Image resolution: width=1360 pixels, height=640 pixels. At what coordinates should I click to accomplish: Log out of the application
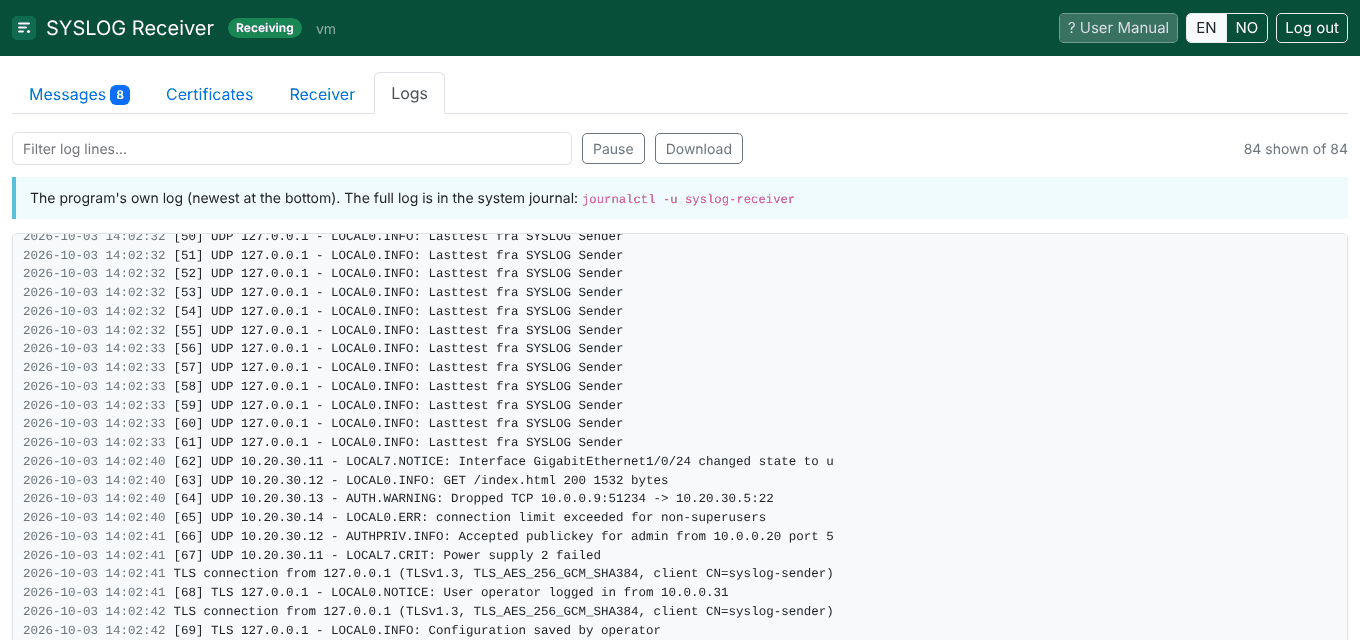click(1312, 28)
